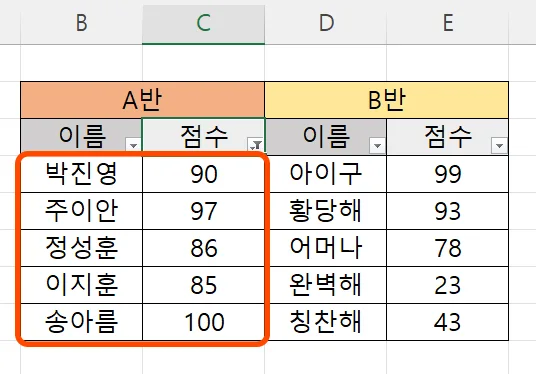
Task: Select the cell containing 이지훈
Action: click(x=81, y=285)
